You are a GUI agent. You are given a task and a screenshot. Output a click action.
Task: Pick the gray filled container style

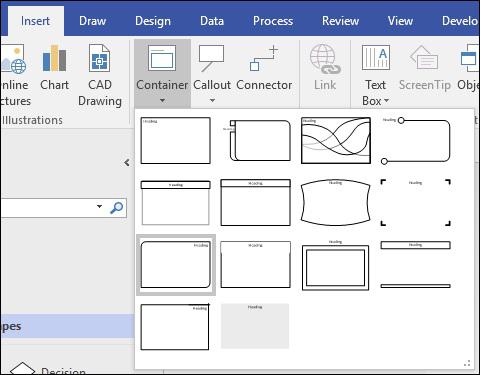[255, 326]
